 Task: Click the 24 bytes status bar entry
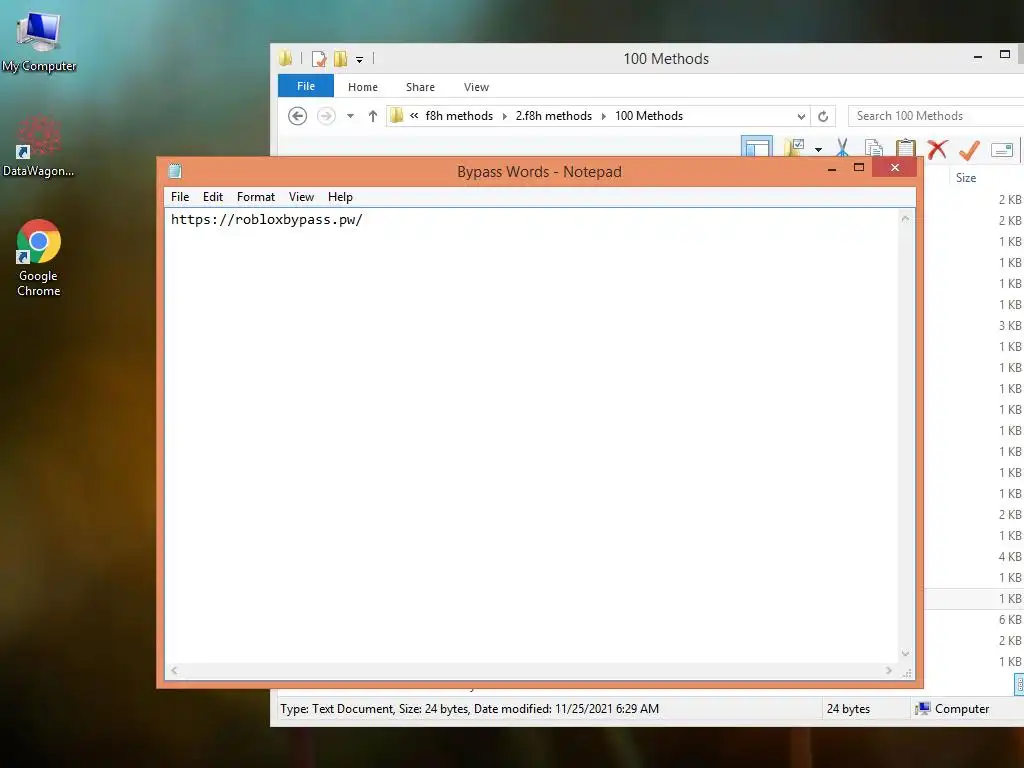[x=848, y=709]
